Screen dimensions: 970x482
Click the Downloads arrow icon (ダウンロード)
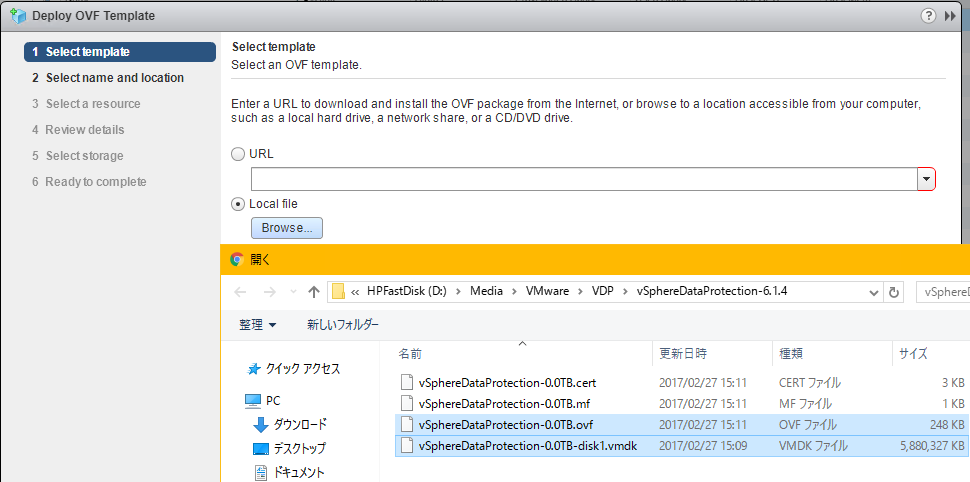[x=261, y=424]
